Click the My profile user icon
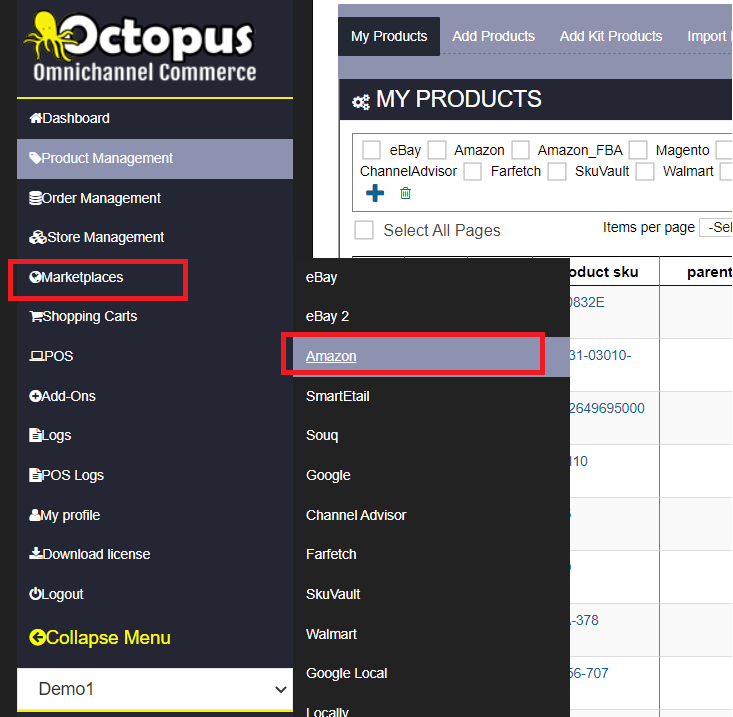 (35, 515)
